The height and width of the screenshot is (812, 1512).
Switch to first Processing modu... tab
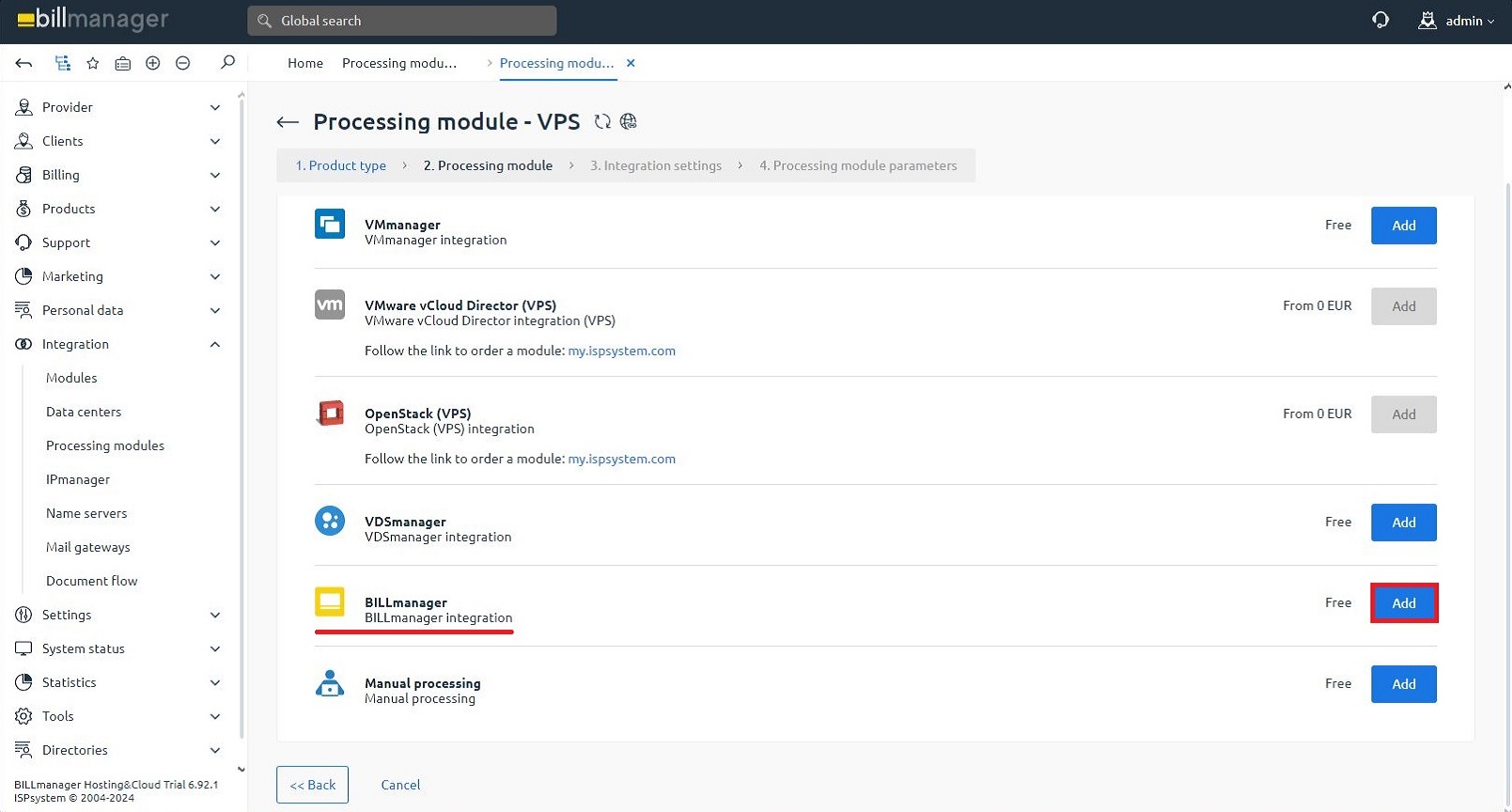point(399,63)
